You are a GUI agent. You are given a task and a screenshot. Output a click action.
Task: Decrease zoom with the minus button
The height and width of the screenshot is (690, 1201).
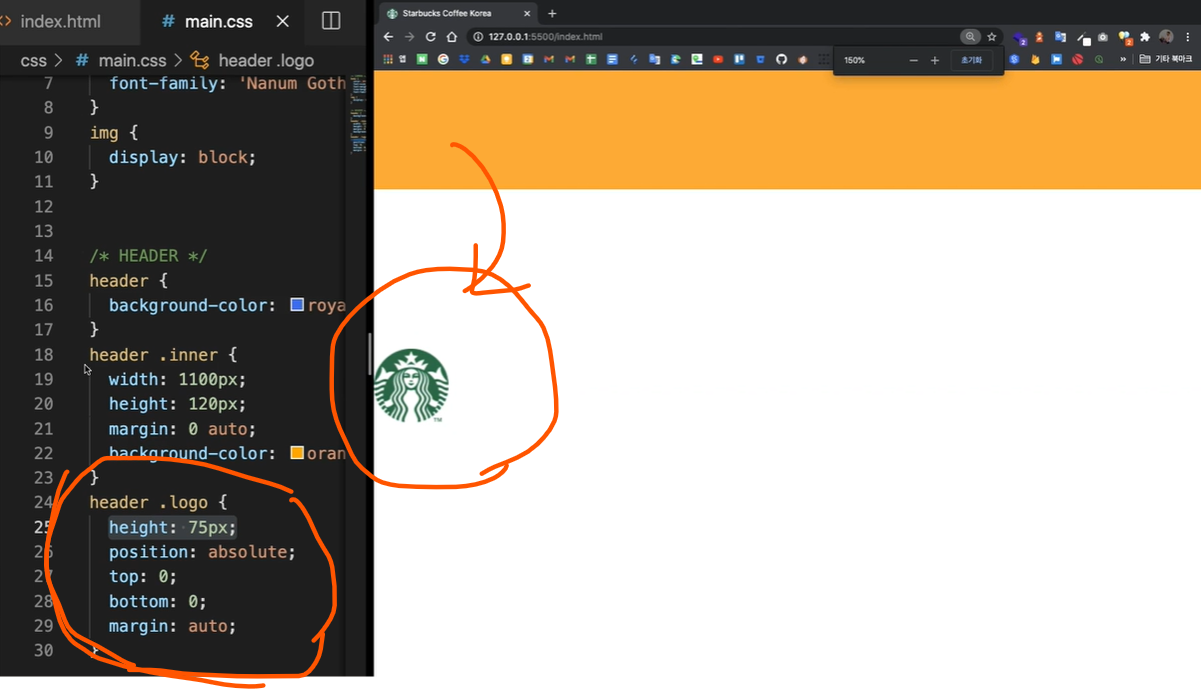913,60
